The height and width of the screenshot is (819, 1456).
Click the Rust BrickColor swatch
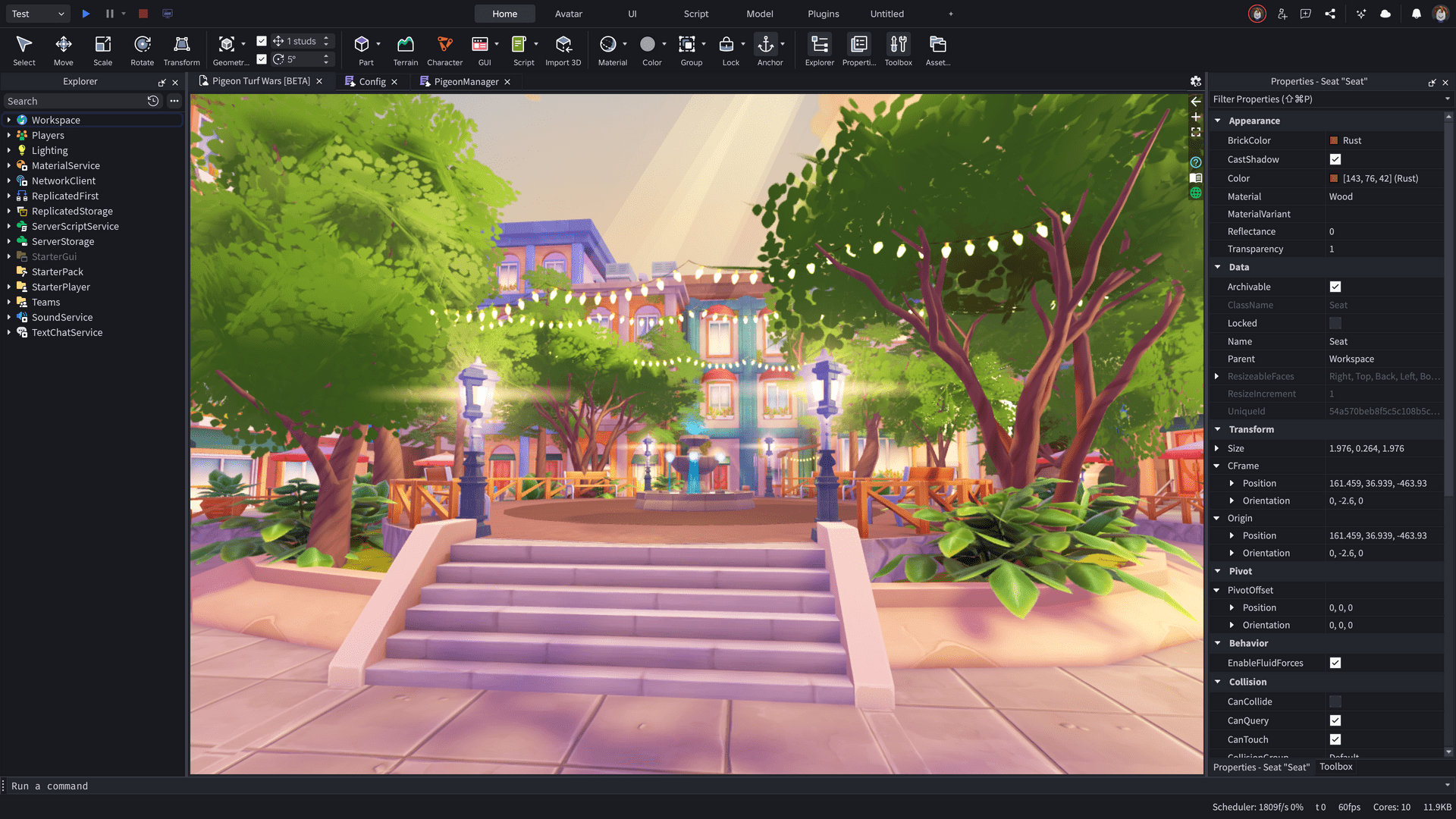point(1334,140)
